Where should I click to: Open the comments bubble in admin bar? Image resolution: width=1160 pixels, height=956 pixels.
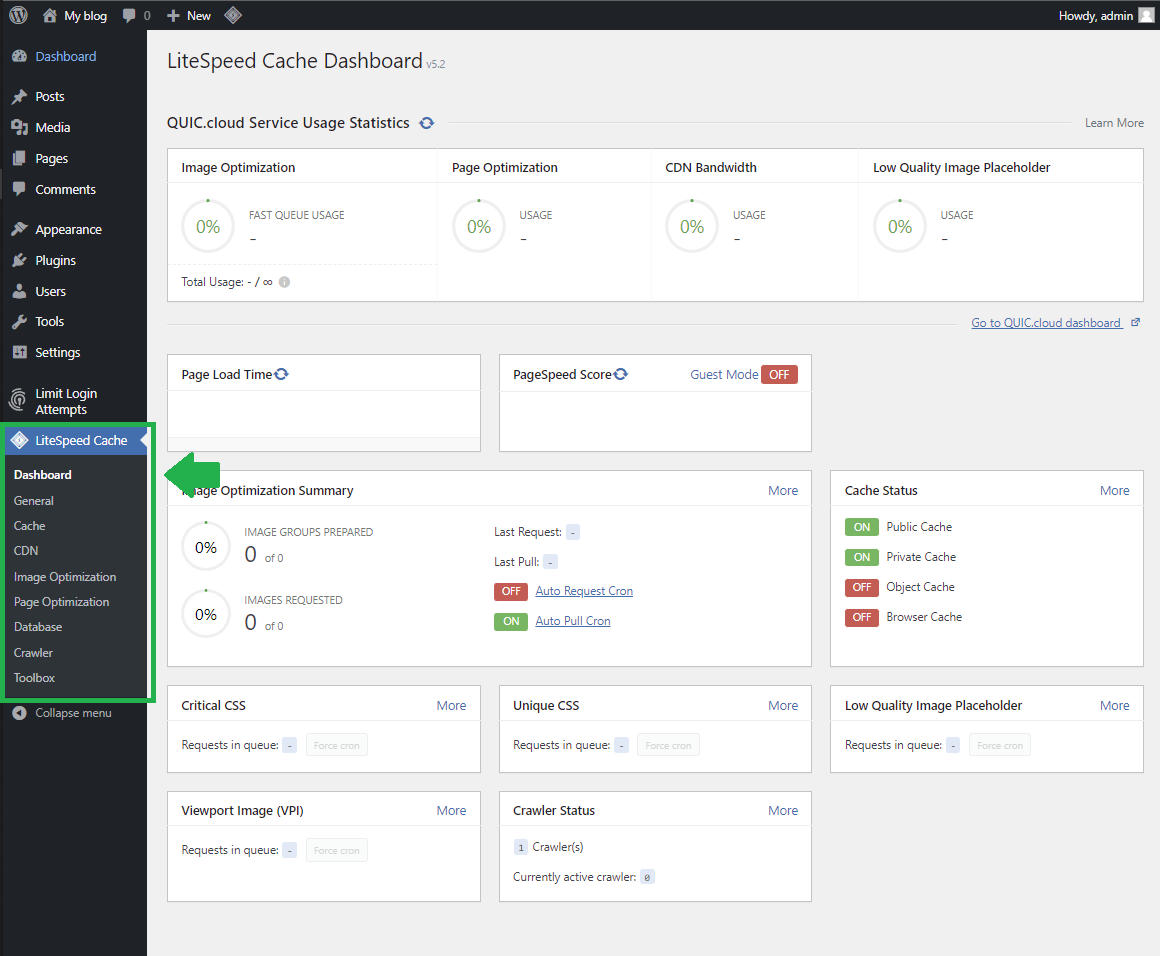coord(129,15)
